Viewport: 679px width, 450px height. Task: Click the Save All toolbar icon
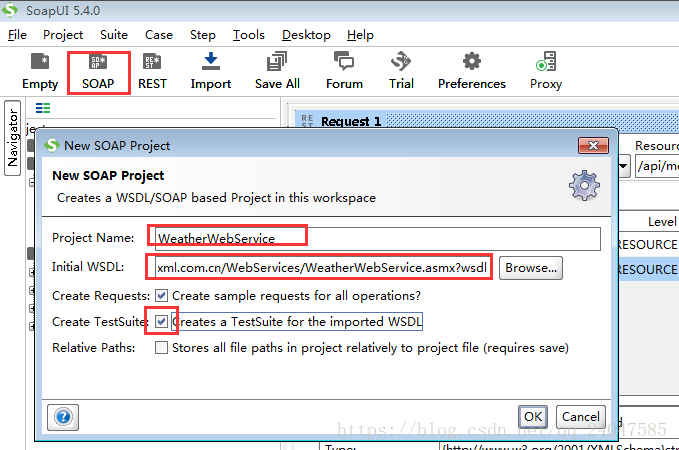click(x=277, y=71)
